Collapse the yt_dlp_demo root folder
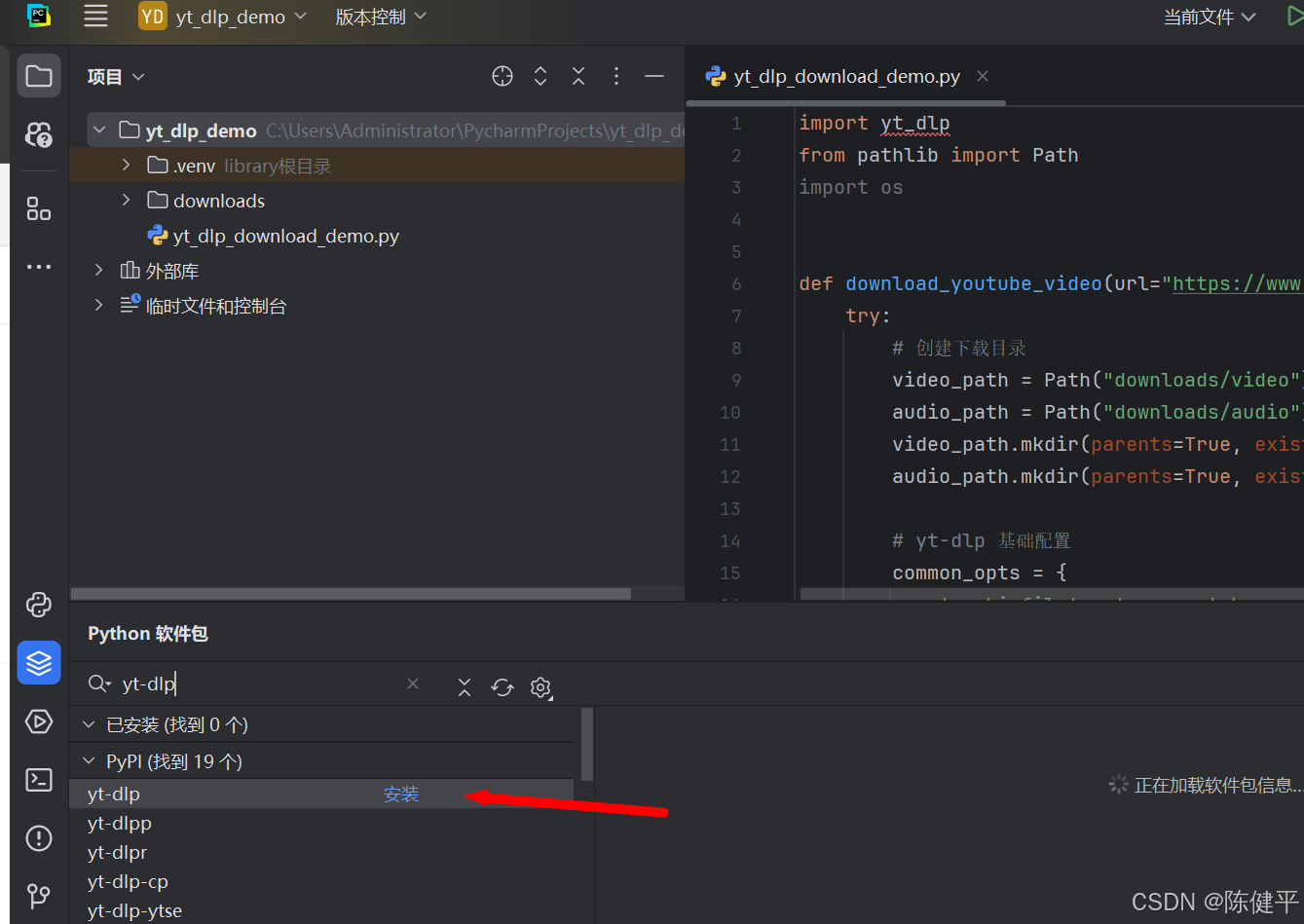Screen dimensions: 1304x924 [x=99, y=129]
